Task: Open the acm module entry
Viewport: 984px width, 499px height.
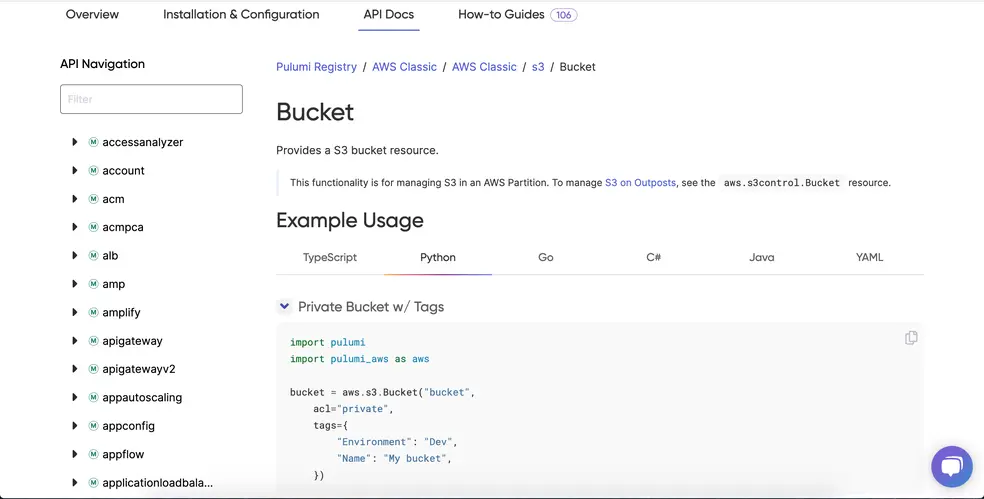Action: (113, 198)
